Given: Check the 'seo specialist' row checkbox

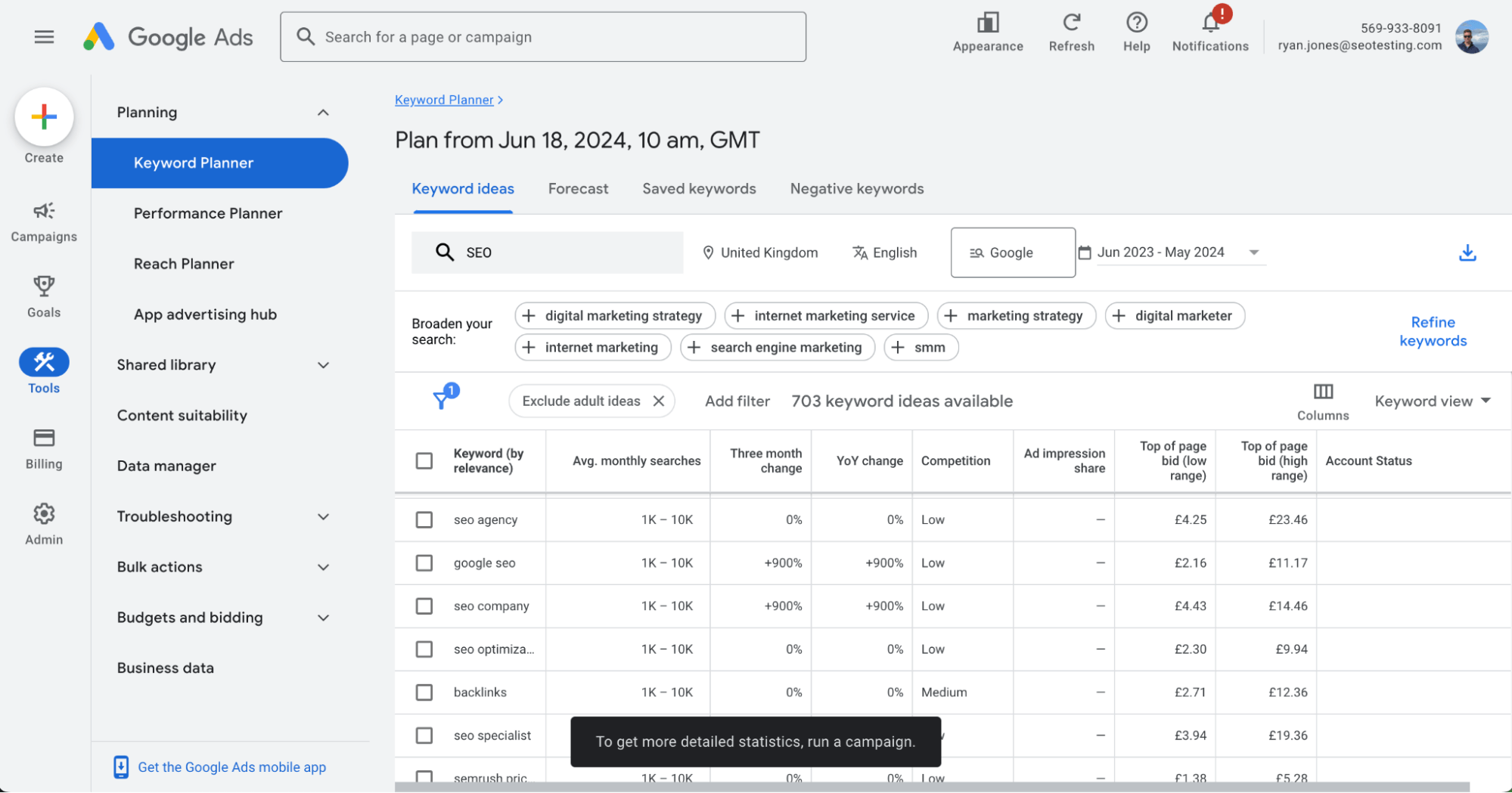Looking at the screenshot, I should [424, 735].
